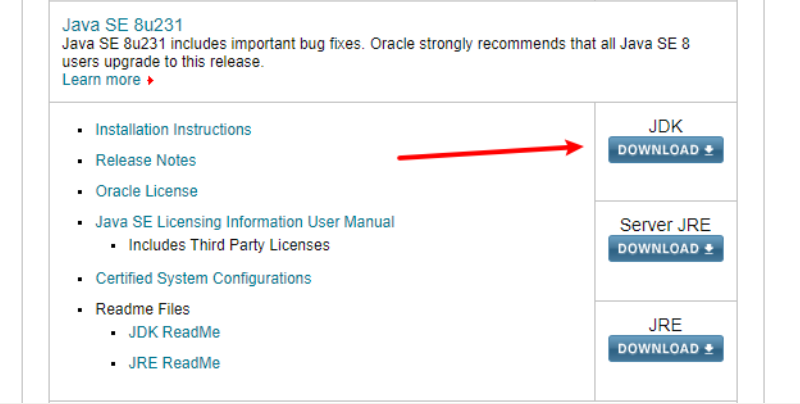Open Java SE Licensing Information User Manual
This screenshot has width=800, height=404.
[245, 222]
